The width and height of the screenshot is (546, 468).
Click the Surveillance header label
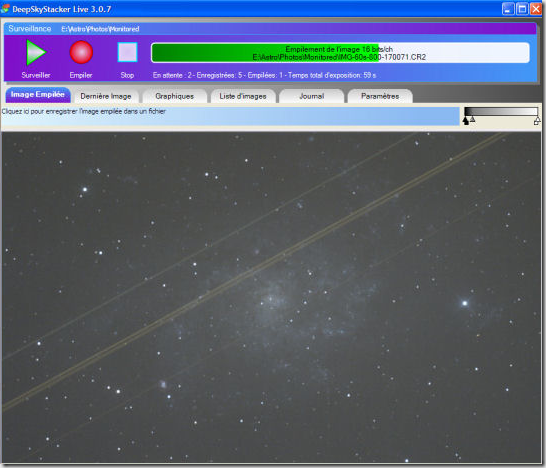(30, 29)
